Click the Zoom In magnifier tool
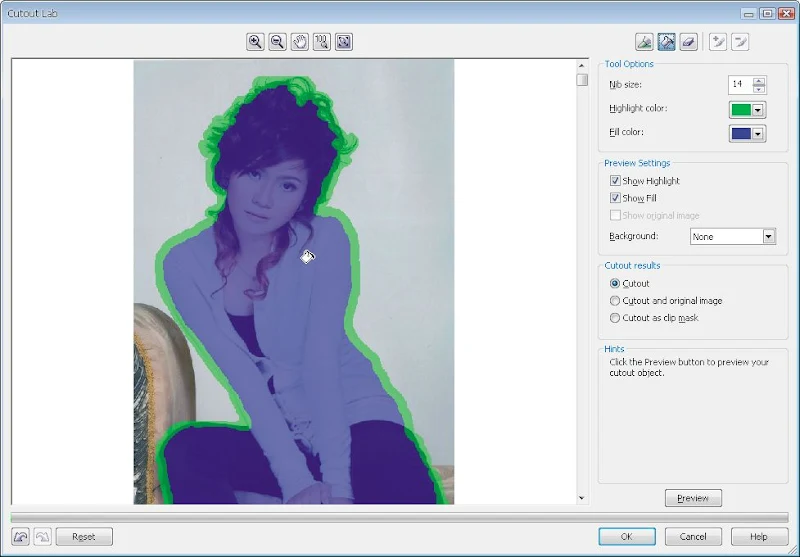800x557 pixels. point(256,42)
